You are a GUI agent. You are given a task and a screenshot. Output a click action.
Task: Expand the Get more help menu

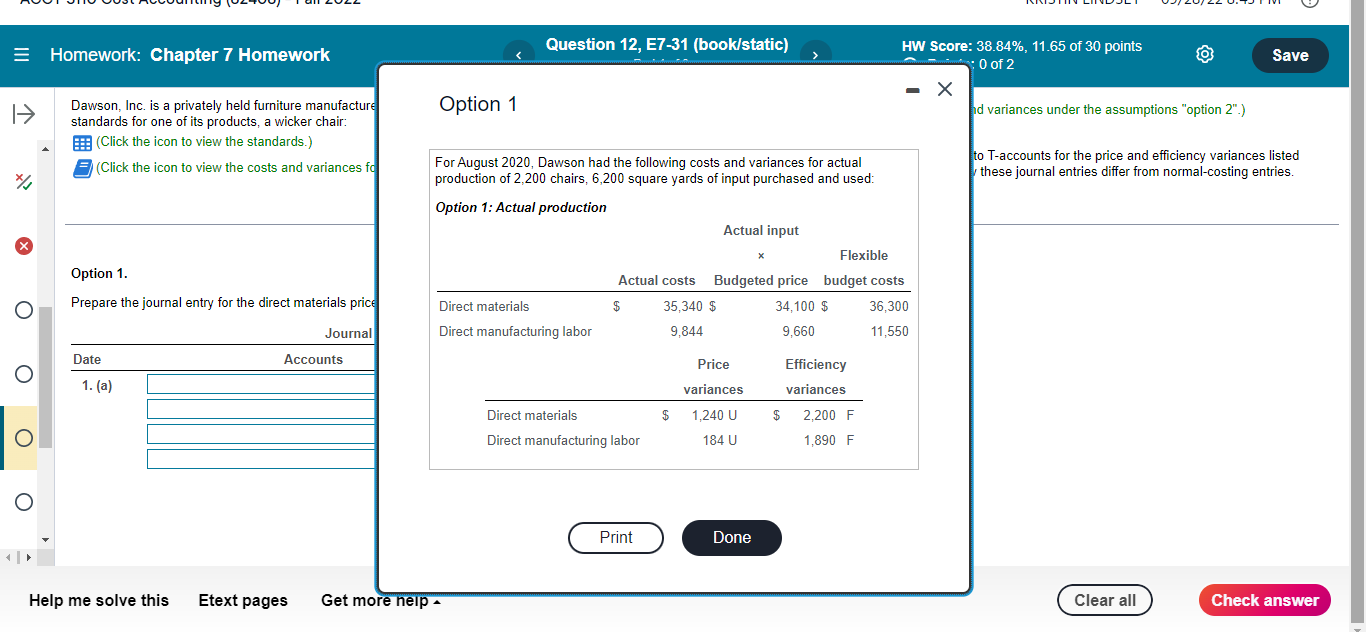tap(382, 600)
